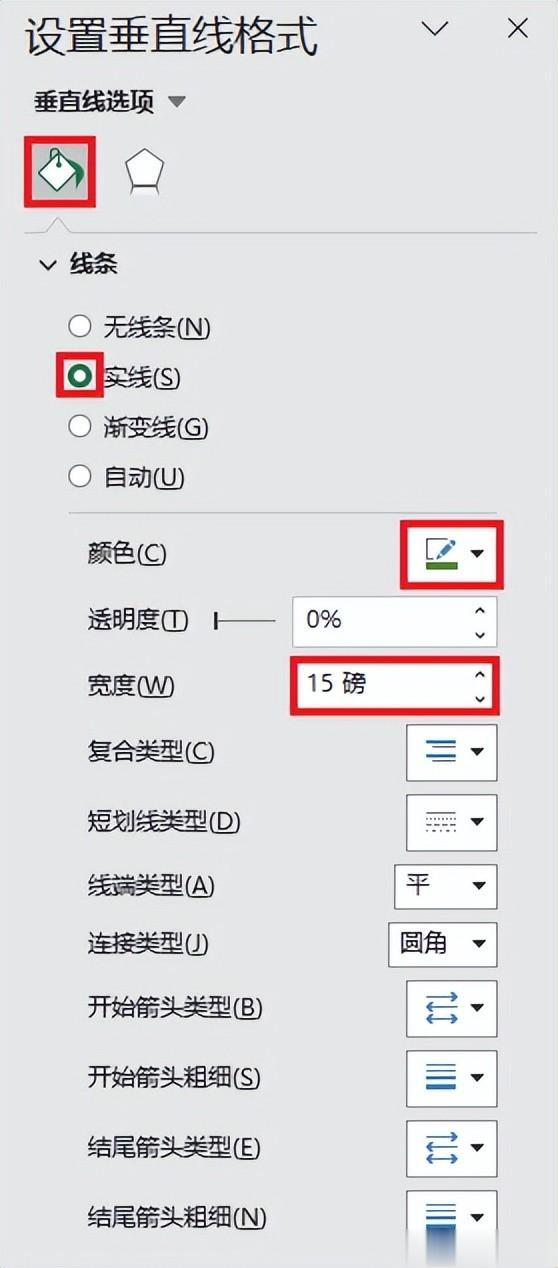558x1268 pixels.
Task: Open the Fill & Line paint bucket tab
Action: 60,173
